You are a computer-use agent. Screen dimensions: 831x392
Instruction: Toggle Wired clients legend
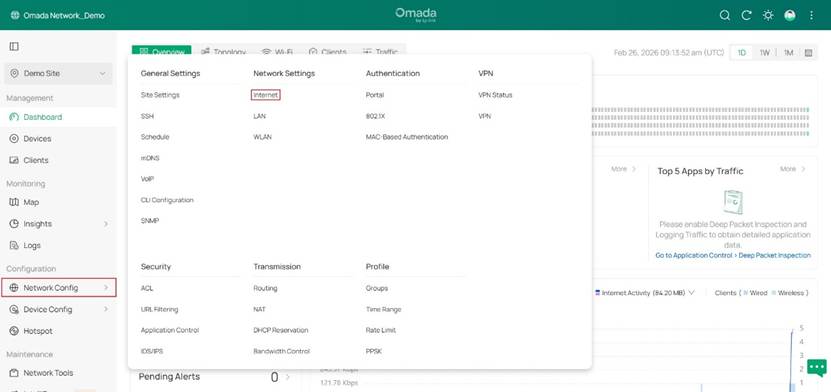[x=755, y=293]
